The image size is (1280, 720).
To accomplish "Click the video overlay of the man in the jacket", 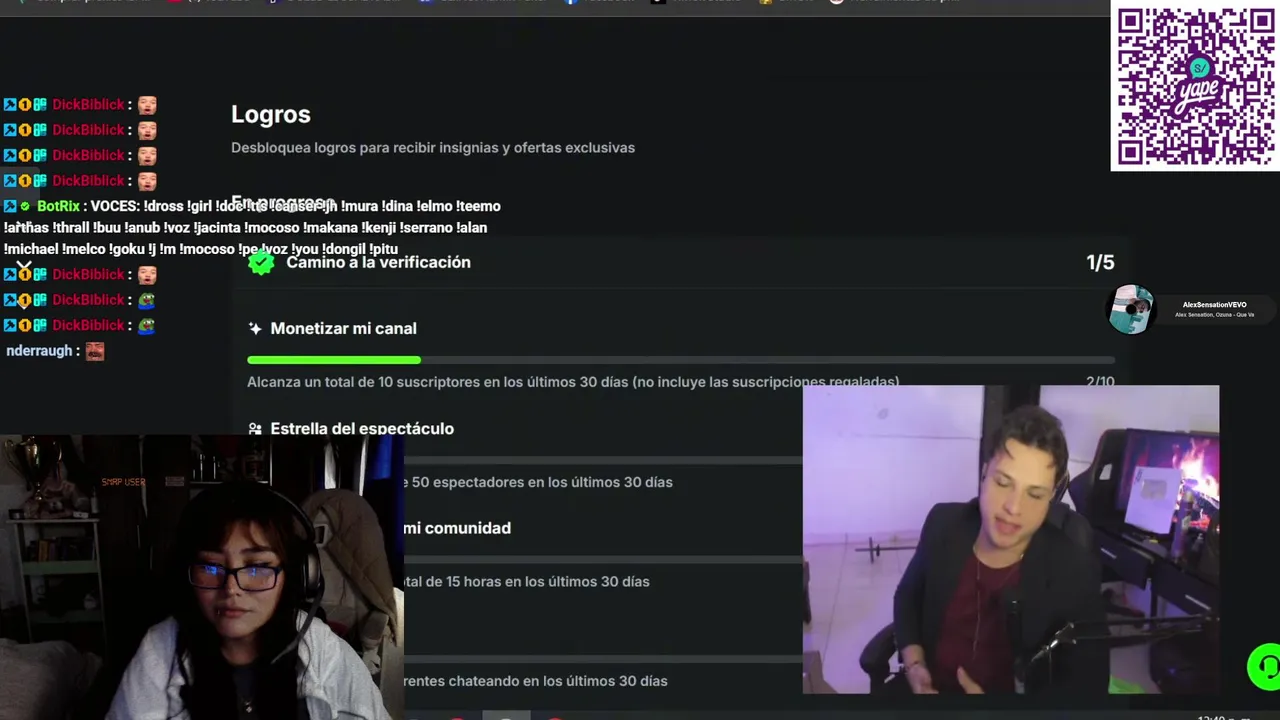I will (x=1011, y=539).
